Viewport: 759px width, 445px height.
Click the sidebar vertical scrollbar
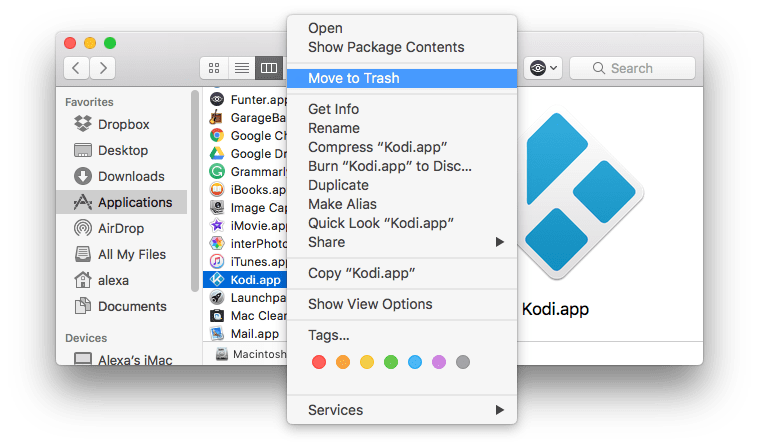(x=195, y=191)
